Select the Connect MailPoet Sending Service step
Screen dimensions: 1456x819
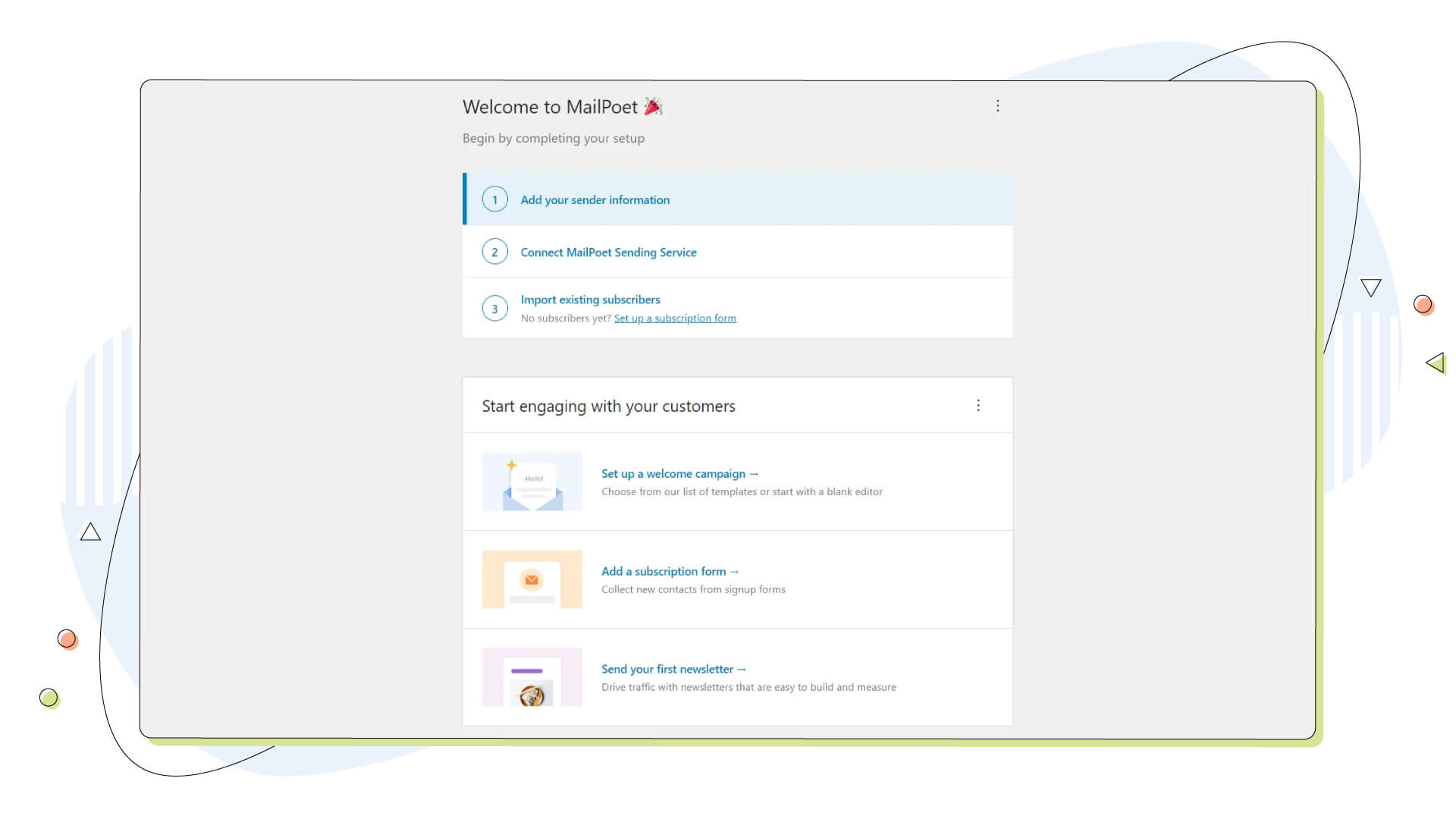click(607, 252)
